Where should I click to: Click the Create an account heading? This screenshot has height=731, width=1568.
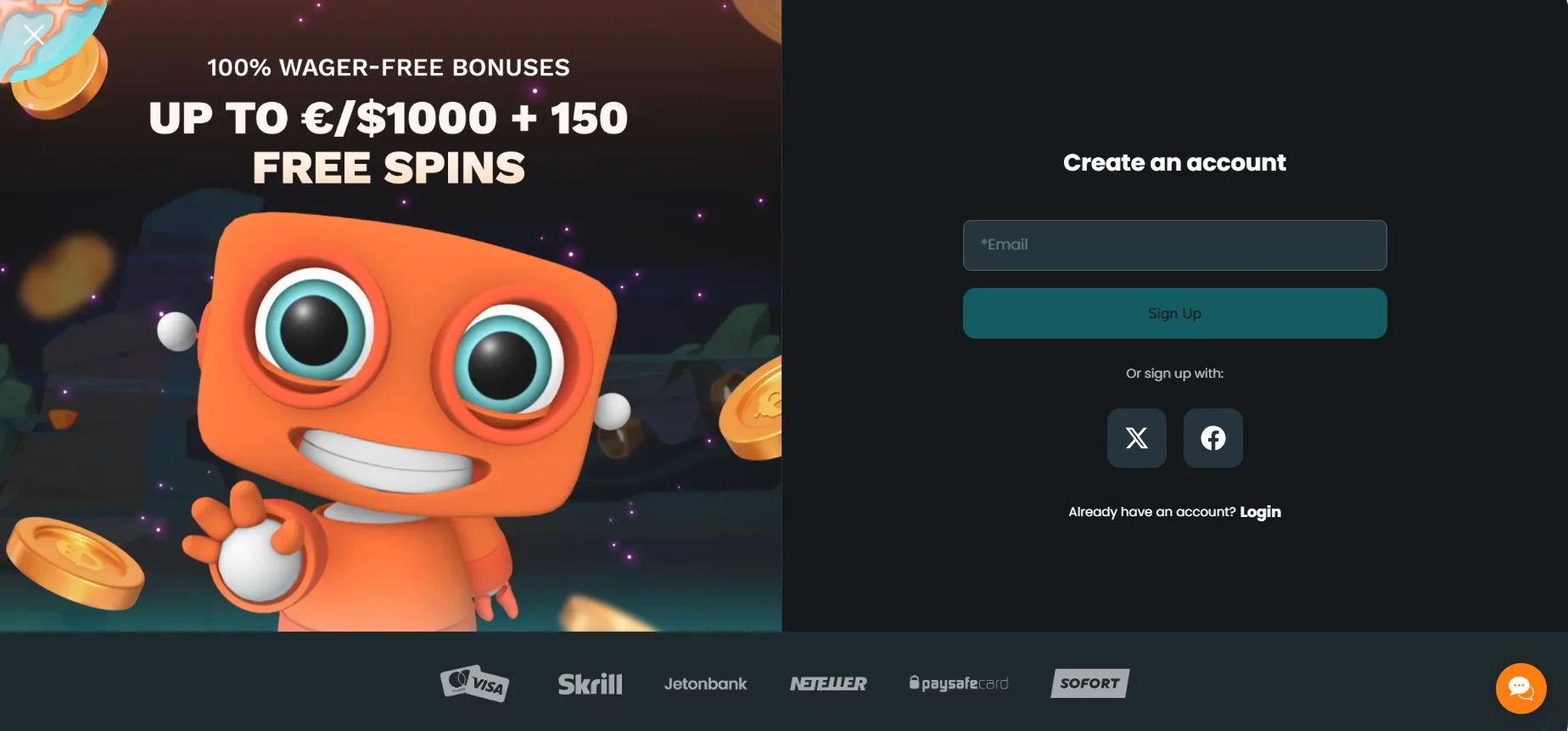(x=1174, y=162)
